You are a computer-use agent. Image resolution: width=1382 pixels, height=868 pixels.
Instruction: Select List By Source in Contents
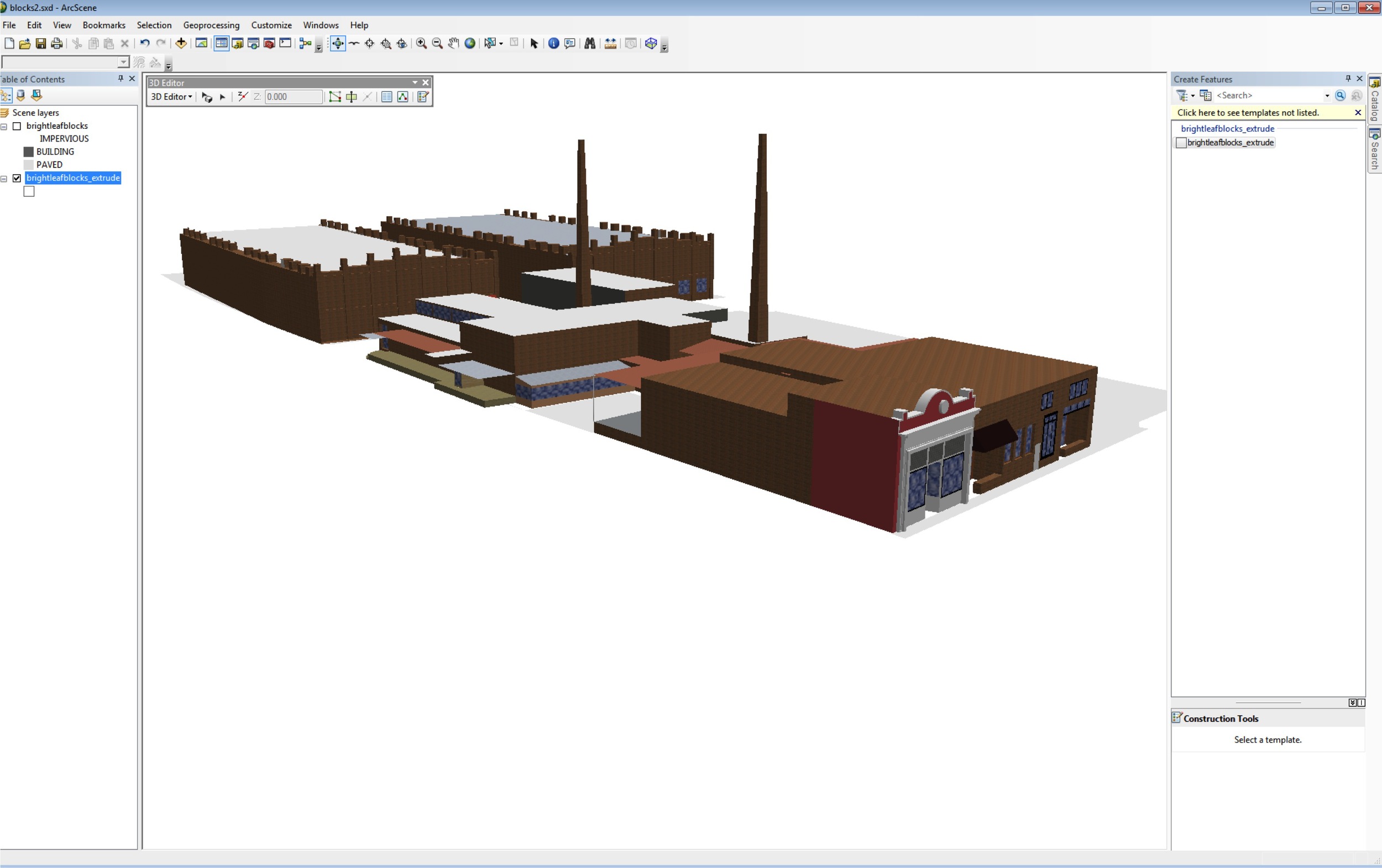coord(21,96)
